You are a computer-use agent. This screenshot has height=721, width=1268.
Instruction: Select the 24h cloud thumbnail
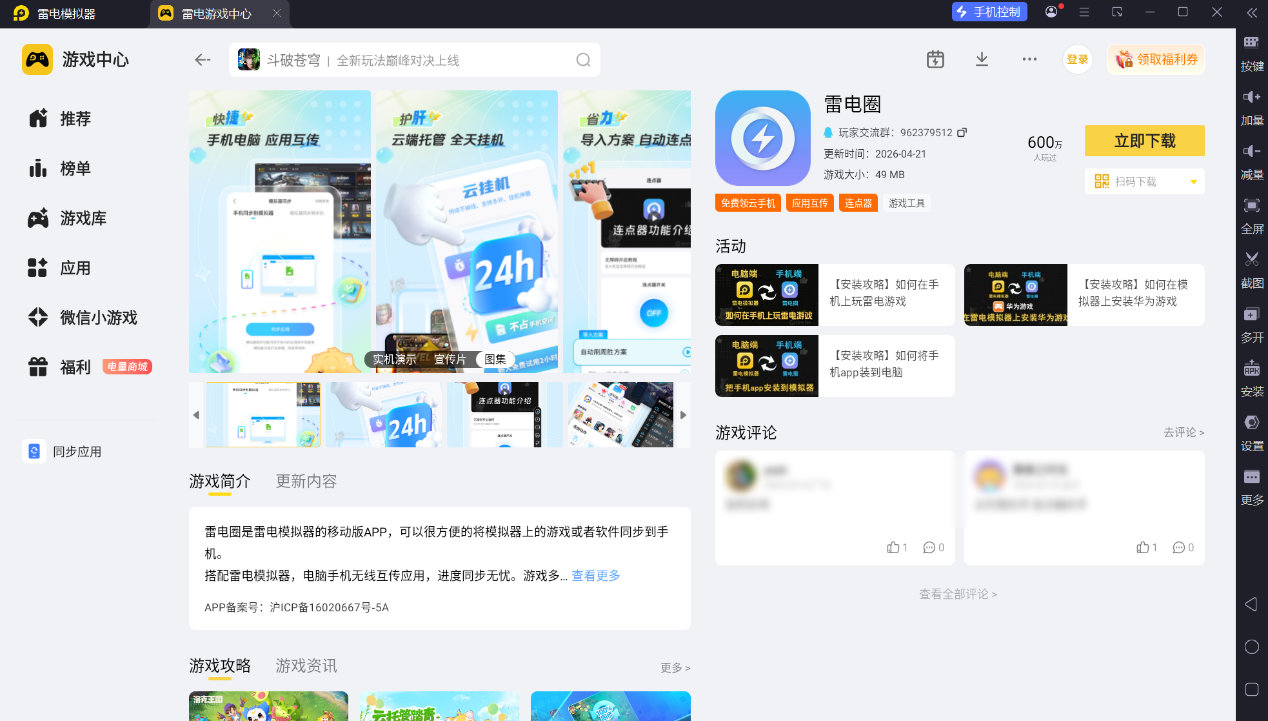[x=384, y=414]
